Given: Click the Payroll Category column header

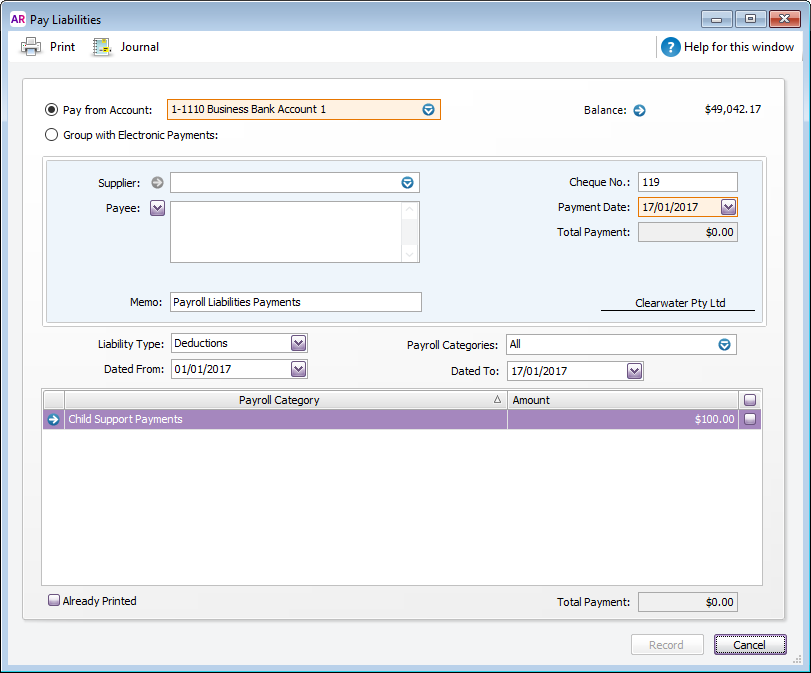Looking at the screenshot, I should (286, 400).
